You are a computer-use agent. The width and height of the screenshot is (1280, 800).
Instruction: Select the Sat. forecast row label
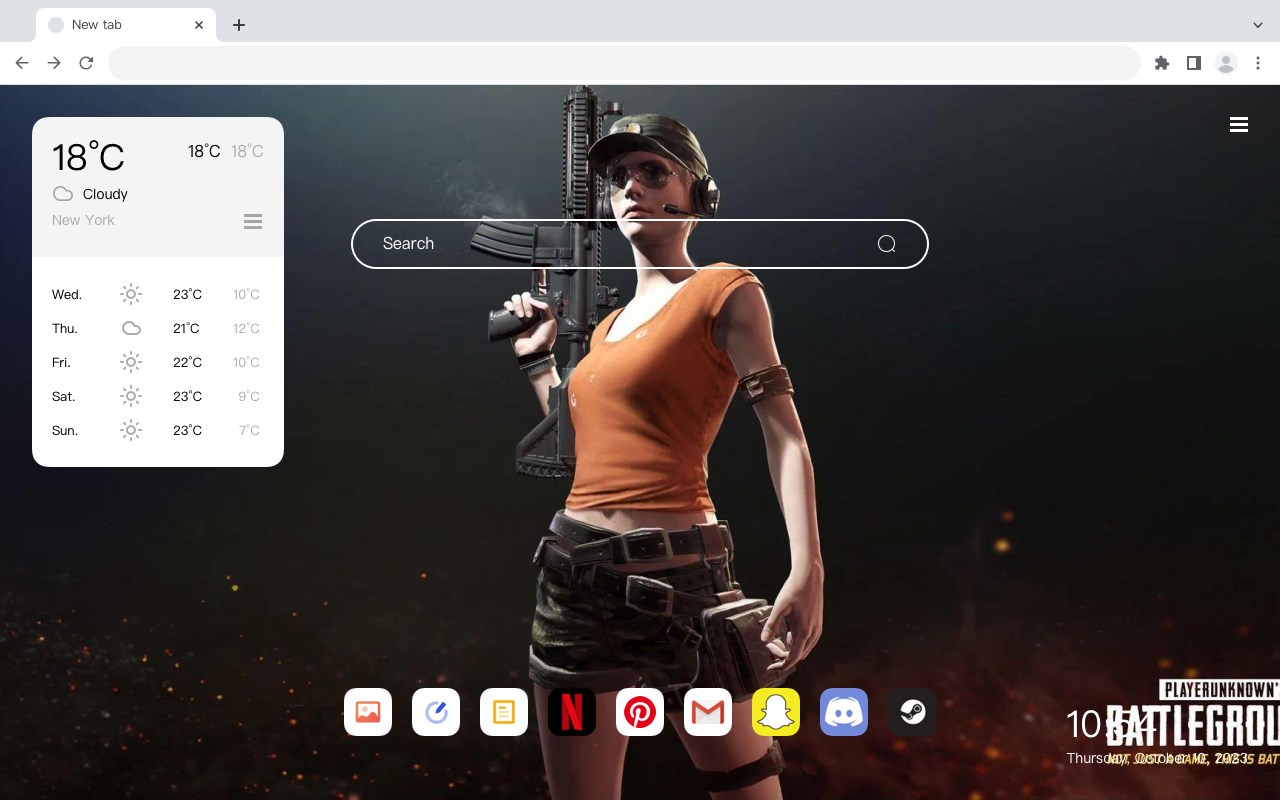(64, 396)
